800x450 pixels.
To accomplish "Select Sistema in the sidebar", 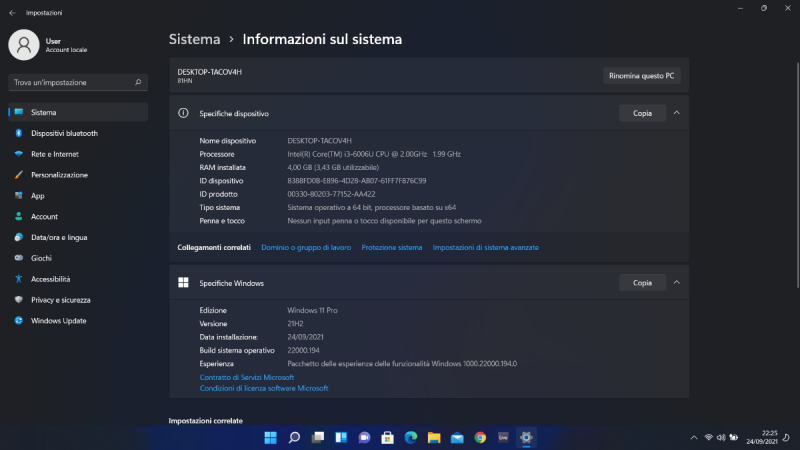I will click(x=78, y=112).
